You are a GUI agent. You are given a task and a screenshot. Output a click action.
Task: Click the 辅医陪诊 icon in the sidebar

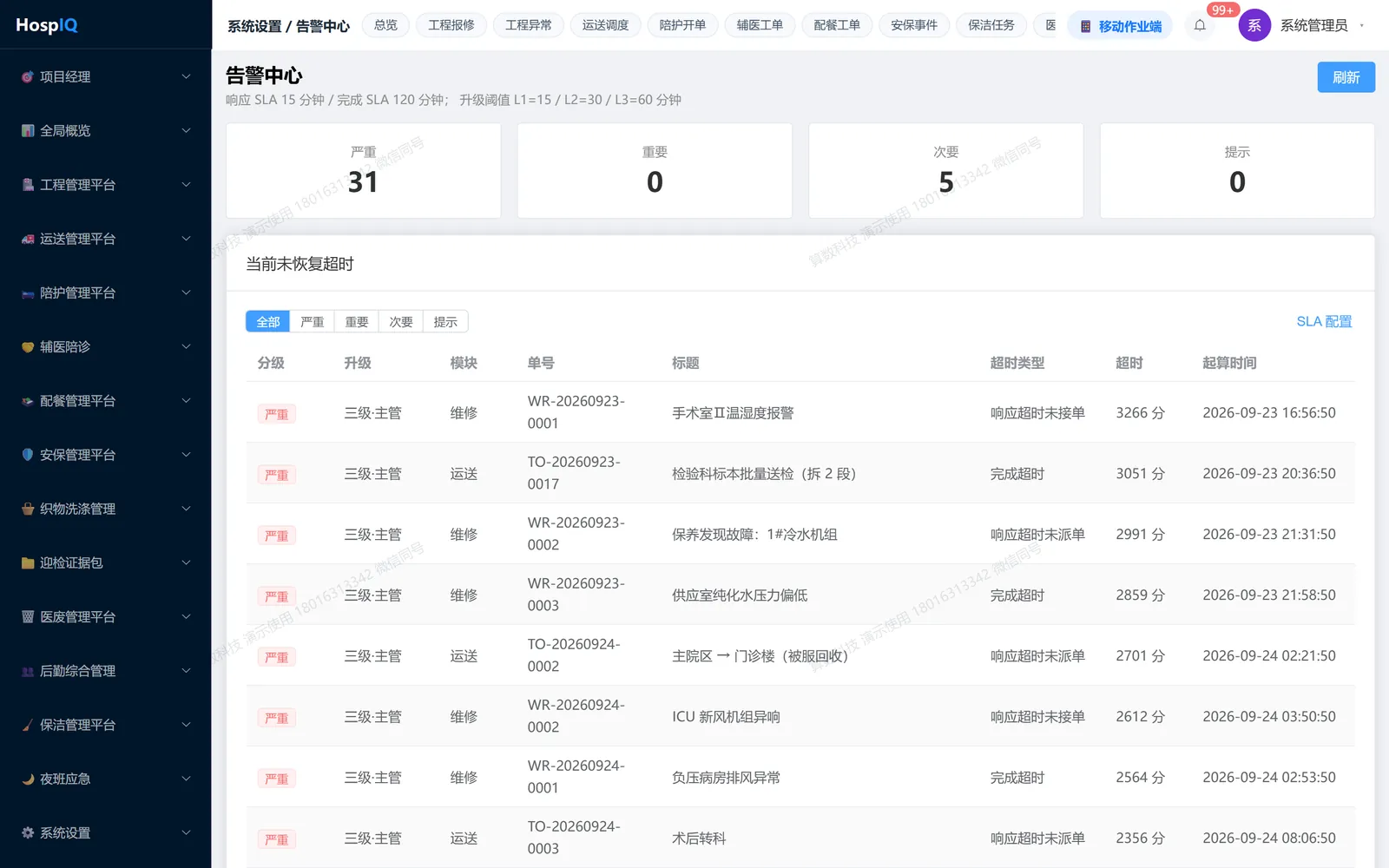pyautogui.click(x=28, y=347)
